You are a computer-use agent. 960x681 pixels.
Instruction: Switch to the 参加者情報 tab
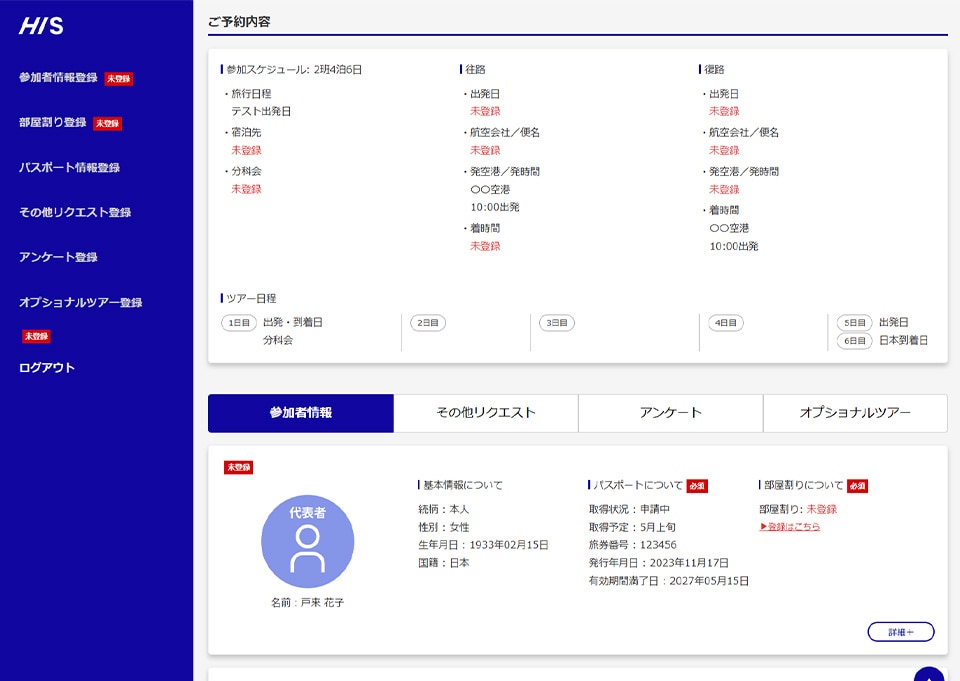pos(300,413)
